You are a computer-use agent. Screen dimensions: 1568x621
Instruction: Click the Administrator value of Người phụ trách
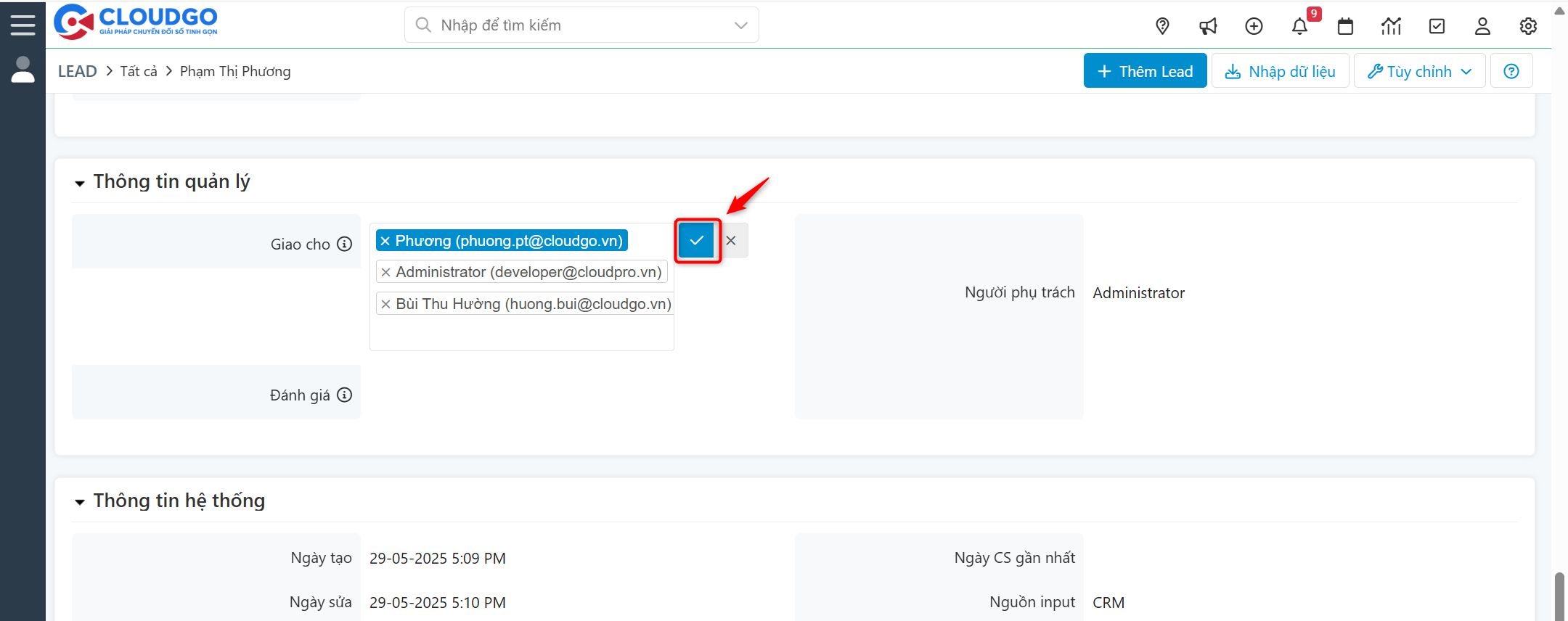coord(1138,293)
